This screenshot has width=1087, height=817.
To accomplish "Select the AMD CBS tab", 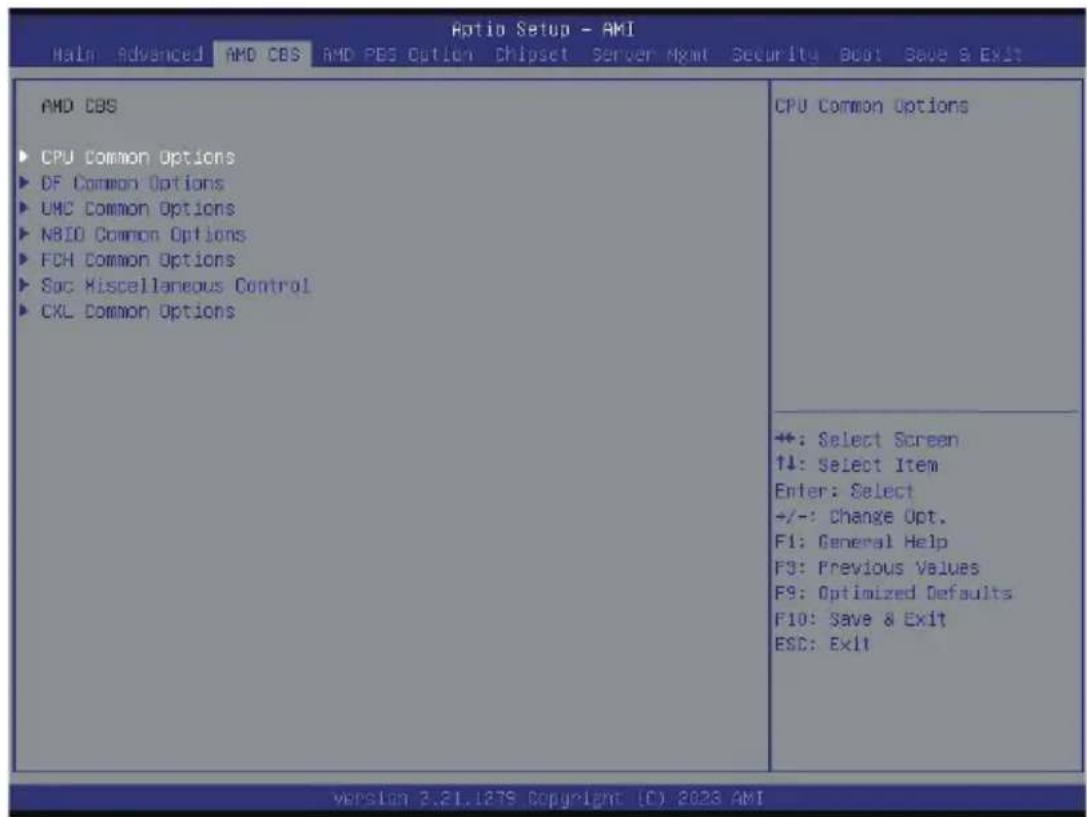I will (x=263, y=54).
